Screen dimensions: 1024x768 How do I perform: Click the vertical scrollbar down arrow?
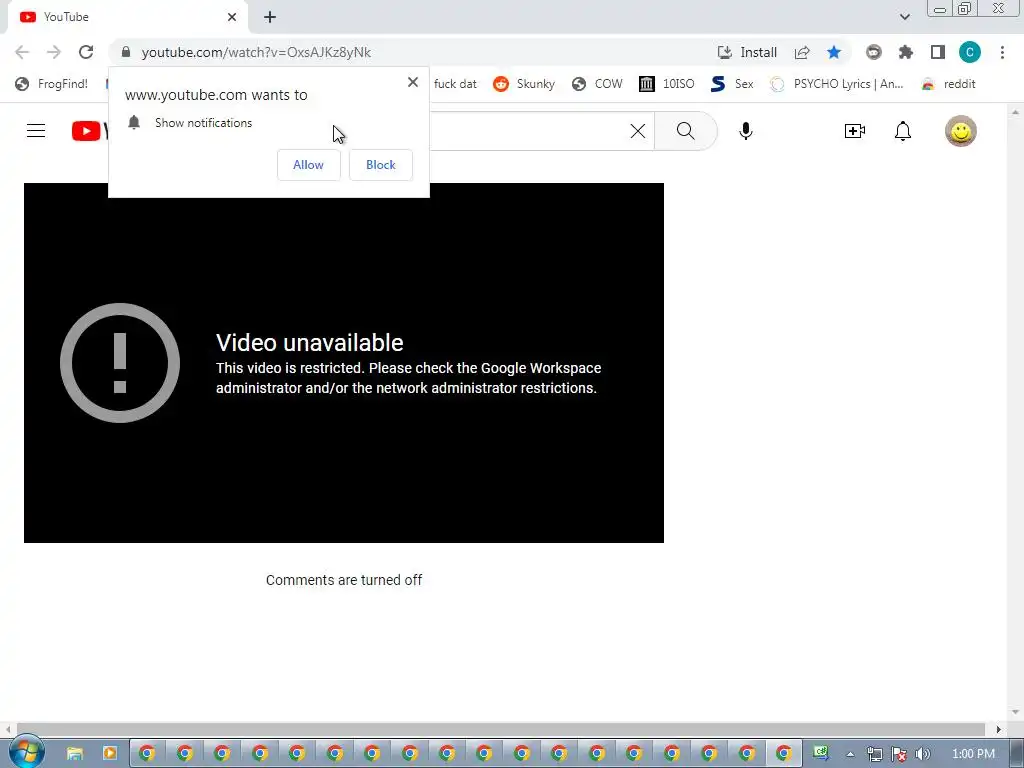1015,712
